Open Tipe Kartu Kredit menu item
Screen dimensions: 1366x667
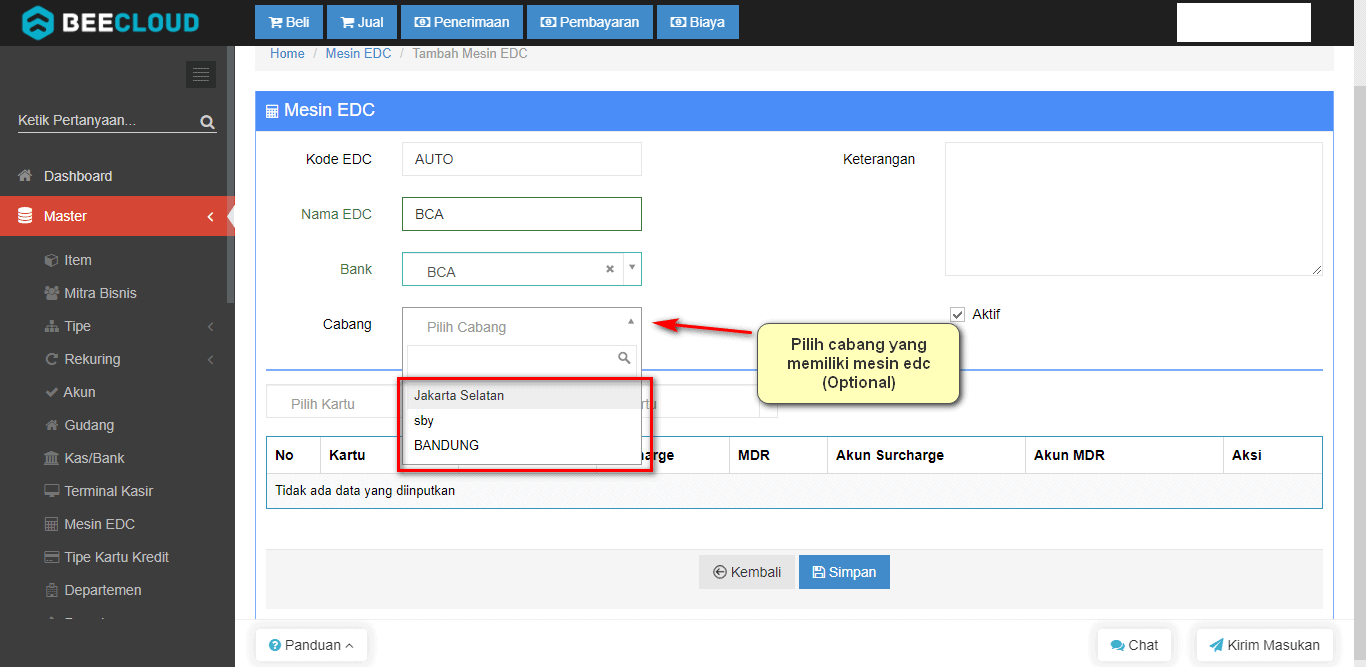pos(117,557)
